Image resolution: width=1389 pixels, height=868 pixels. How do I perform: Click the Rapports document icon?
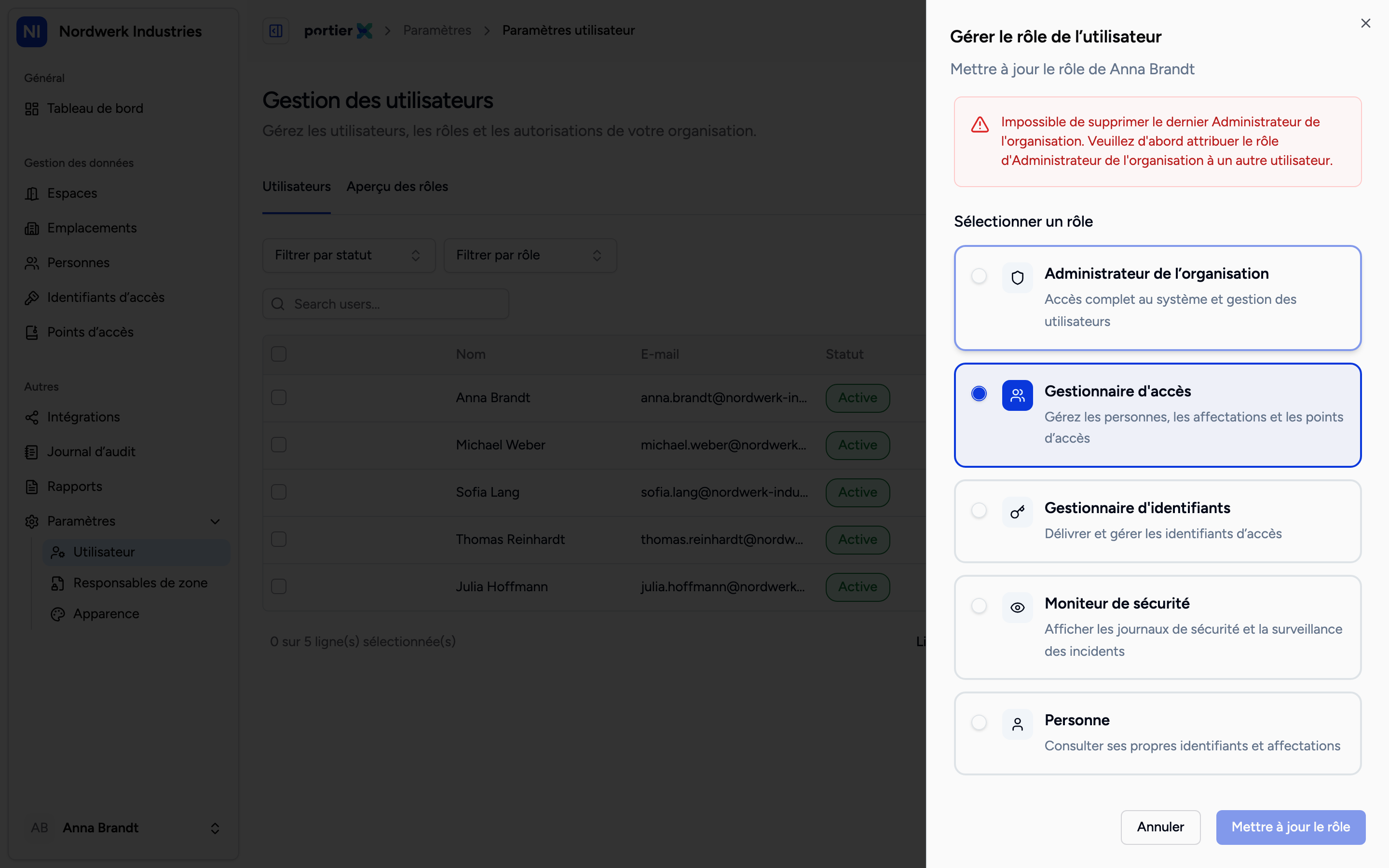(31, 487)
